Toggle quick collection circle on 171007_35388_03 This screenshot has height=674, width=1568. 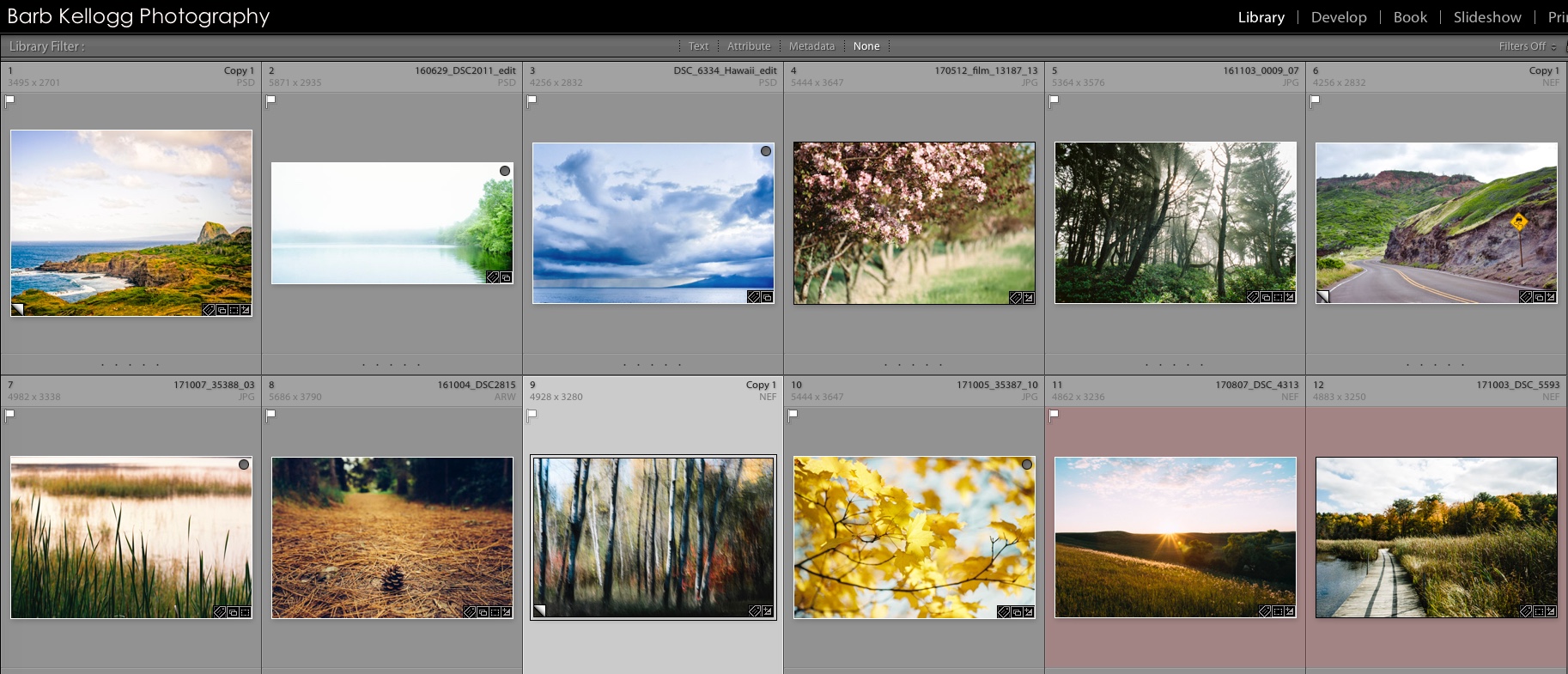244,465
